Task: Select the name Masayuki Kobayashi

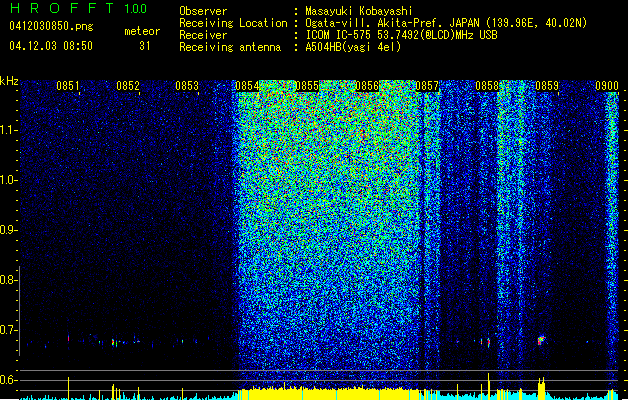Action: (359, 11)
